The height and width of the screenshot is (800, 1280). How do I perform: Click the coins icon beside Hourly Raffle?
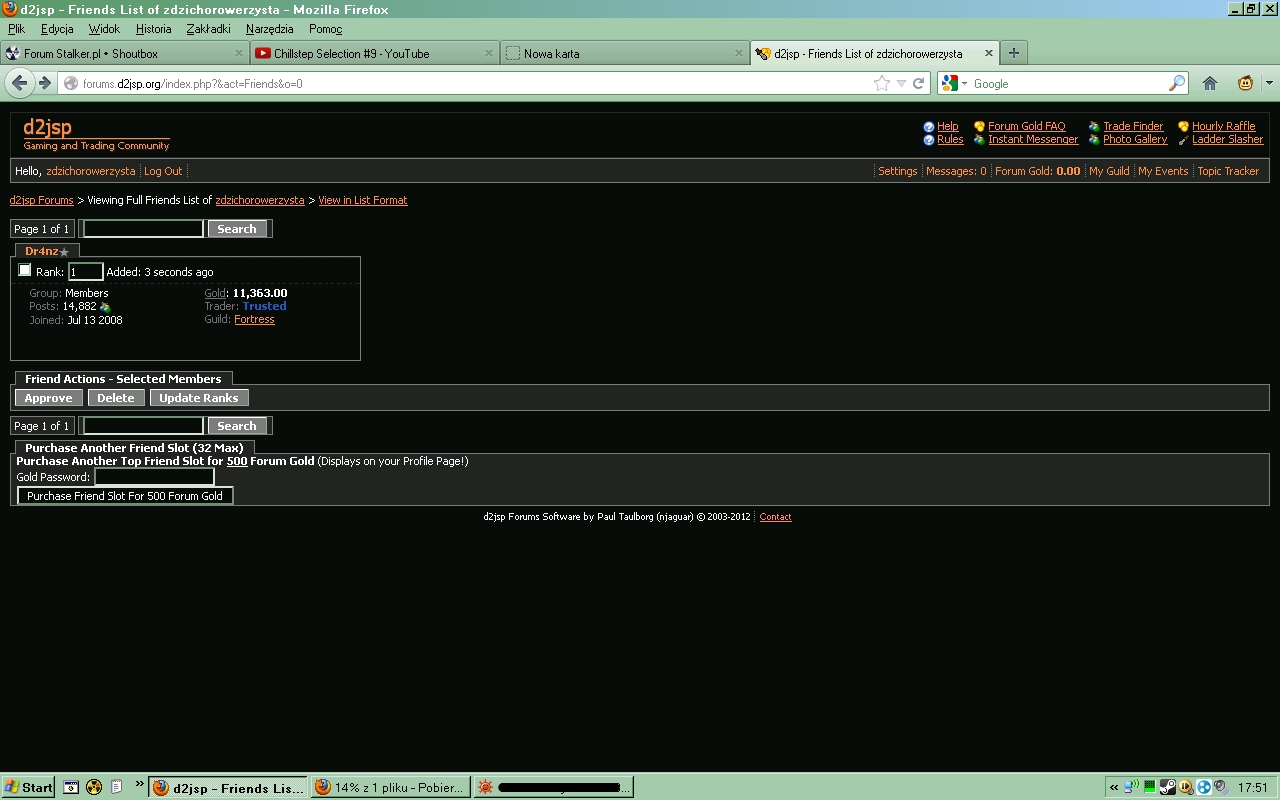(1183, 127)
